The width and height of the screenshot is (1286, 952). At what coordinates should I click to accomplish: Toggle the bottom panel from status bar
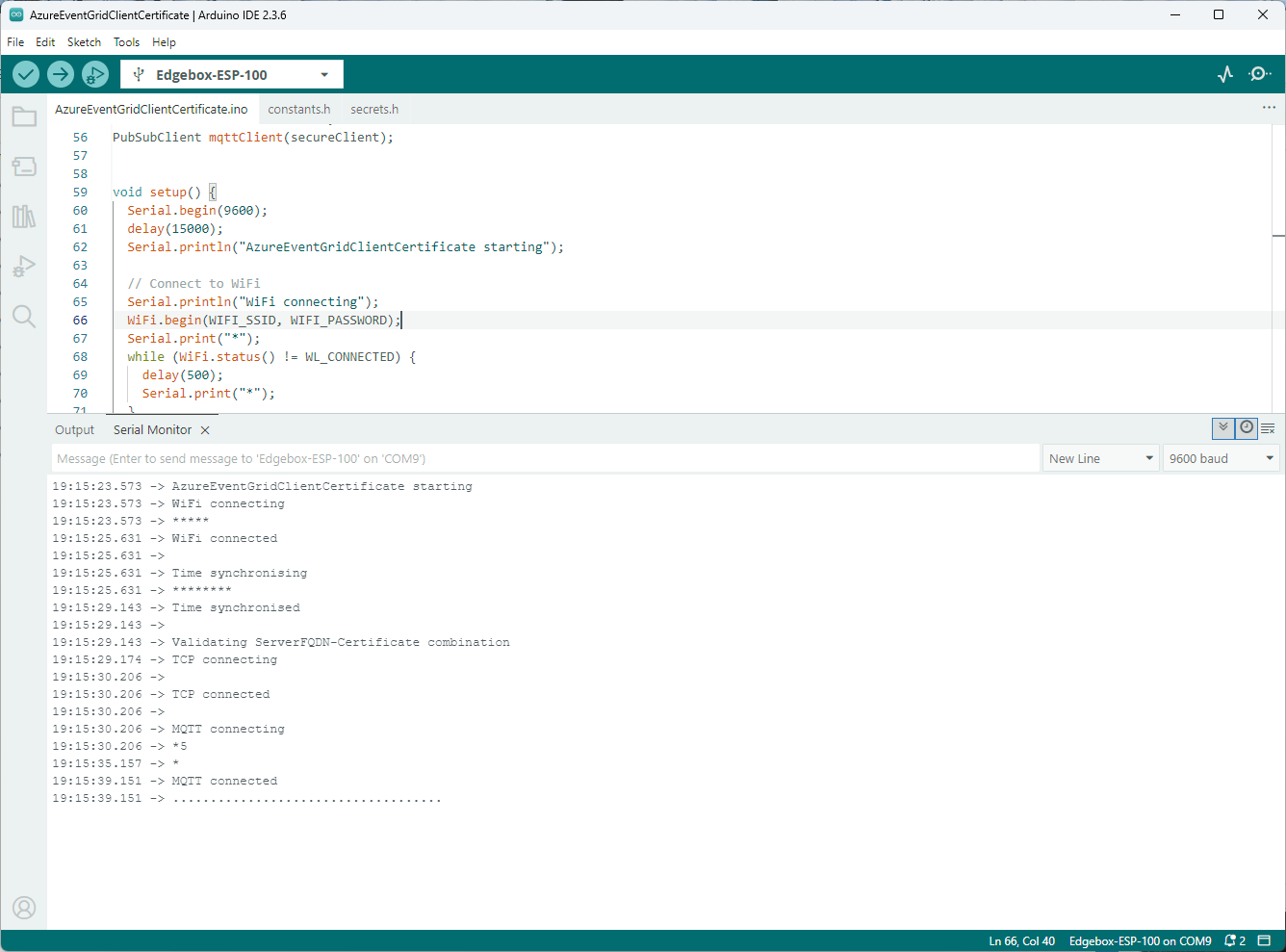1265,940
